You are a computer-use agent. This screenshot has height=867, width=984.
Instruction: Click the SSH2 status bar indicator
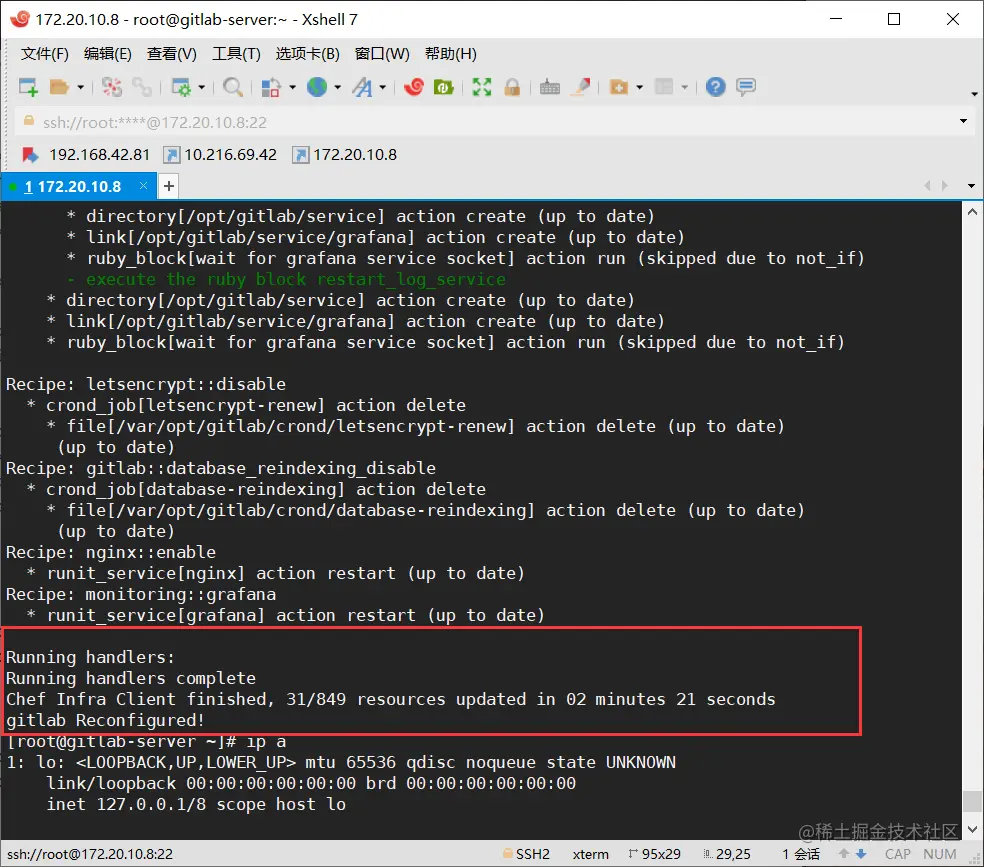point(526,854)
